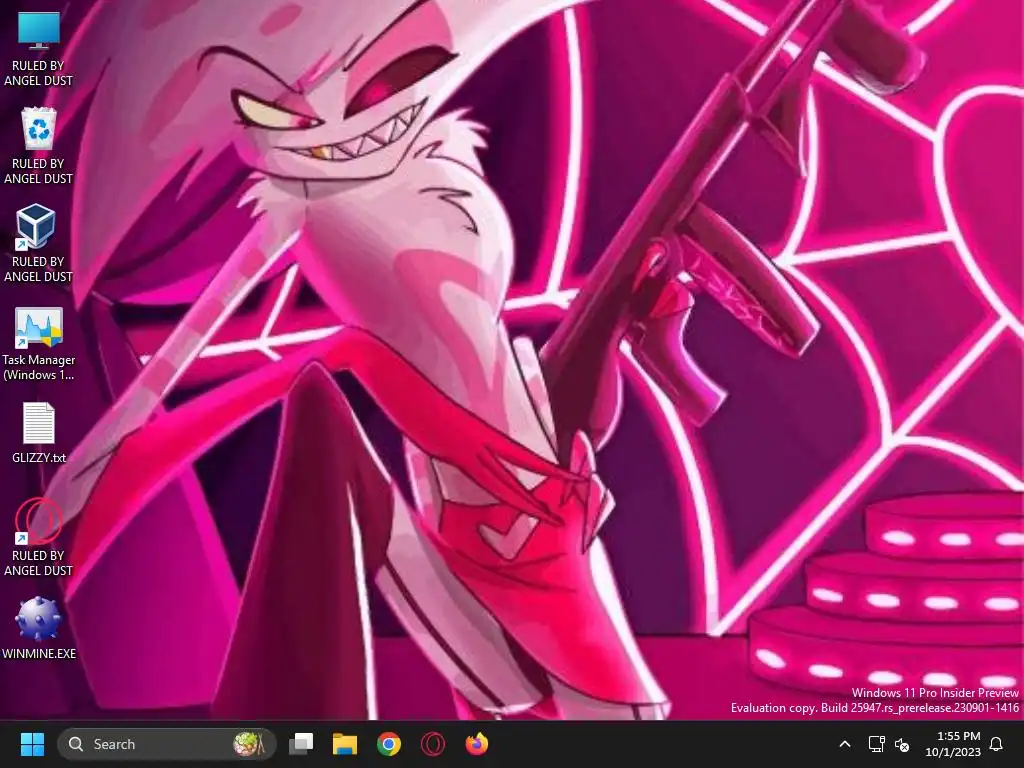Open Task View from the taskbar
This screenshot has height=768, width=1024.
(x=301, y=744)
